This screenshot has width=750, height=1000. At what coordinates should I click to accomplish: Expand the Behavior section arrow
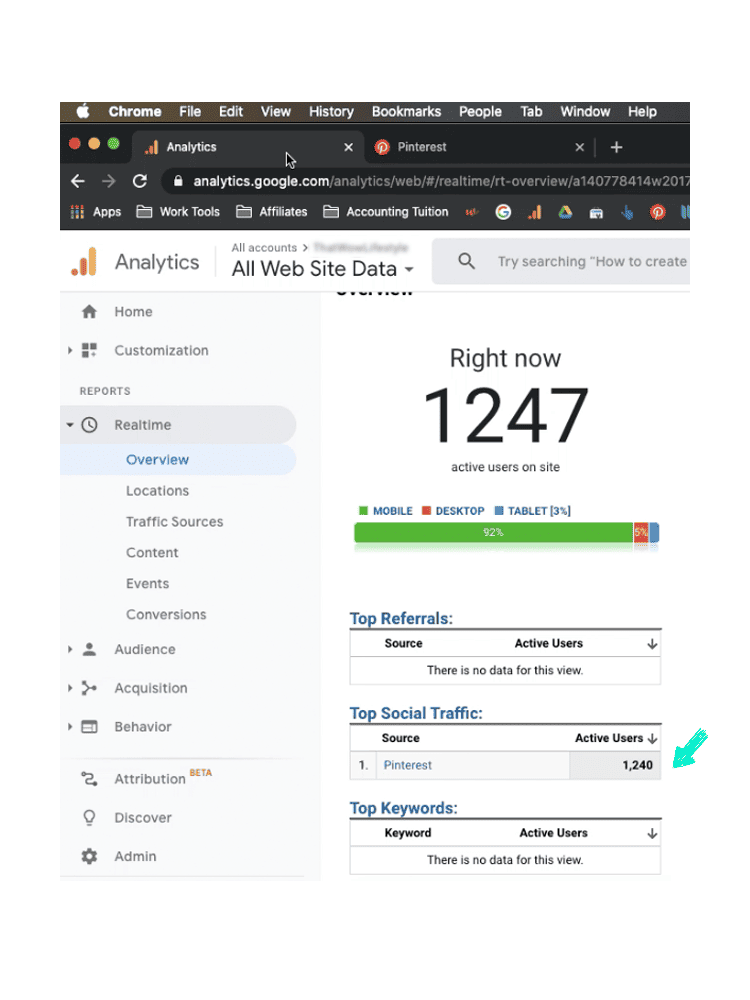point(70,727)
